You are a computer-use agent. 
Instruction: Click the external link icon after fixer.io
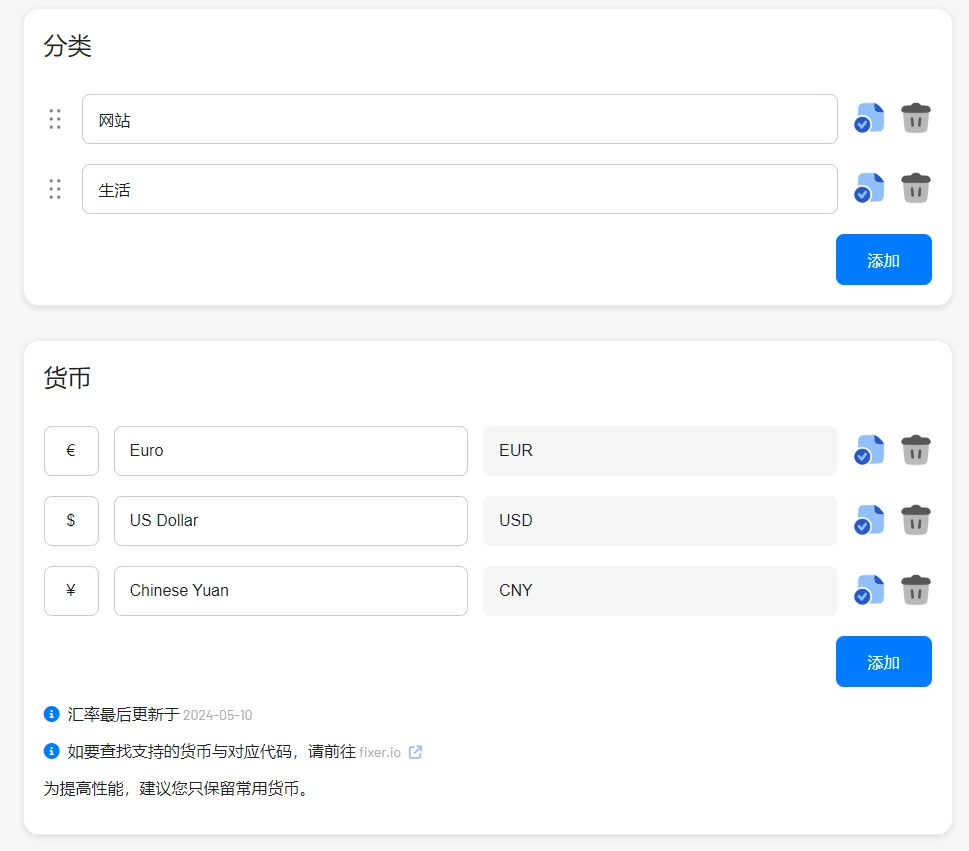click(x=416, y=751)
